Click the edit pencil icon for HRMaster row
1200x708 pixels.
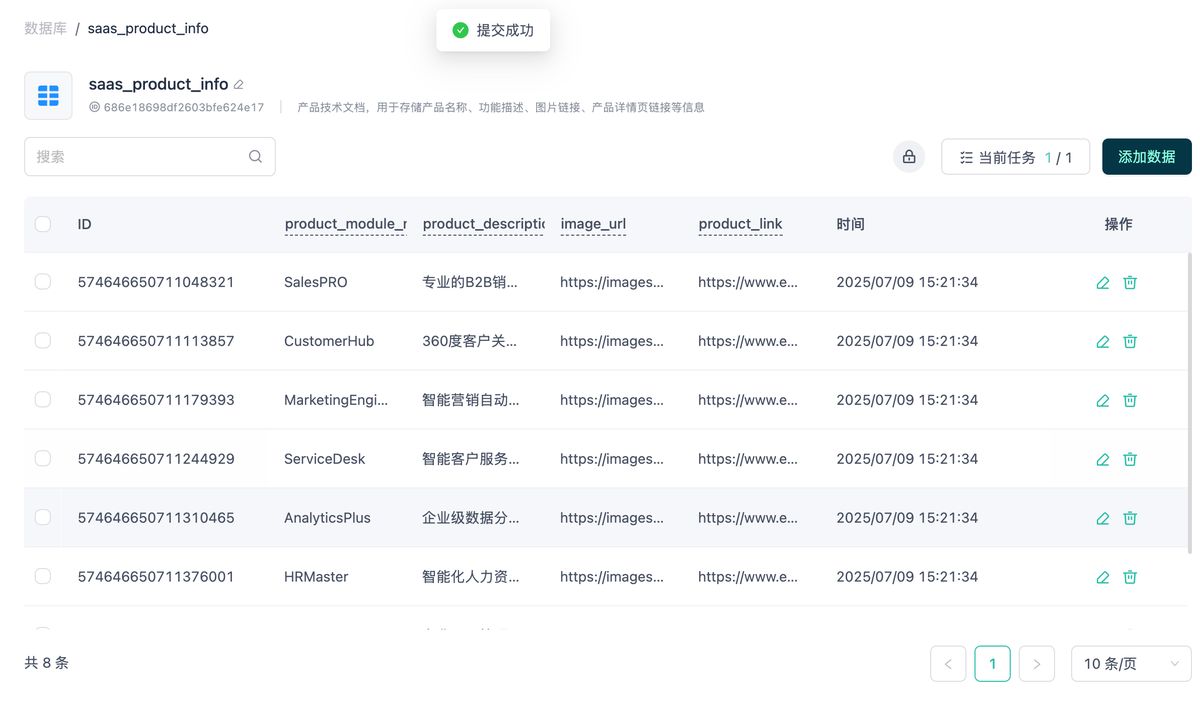pyautogui.click(x=1103, y=577)
